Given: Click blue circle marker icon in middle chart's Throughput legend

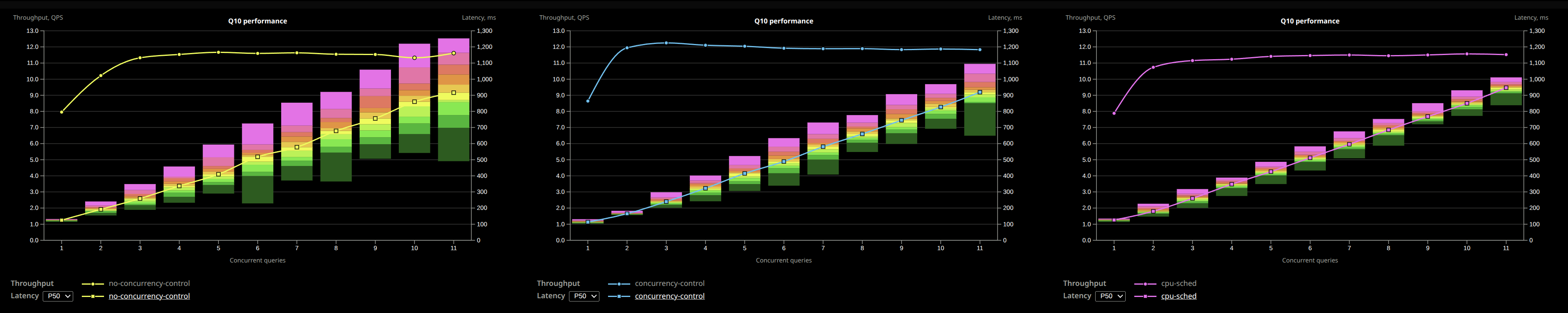Looking at the screenshot, I should [618, 284].
